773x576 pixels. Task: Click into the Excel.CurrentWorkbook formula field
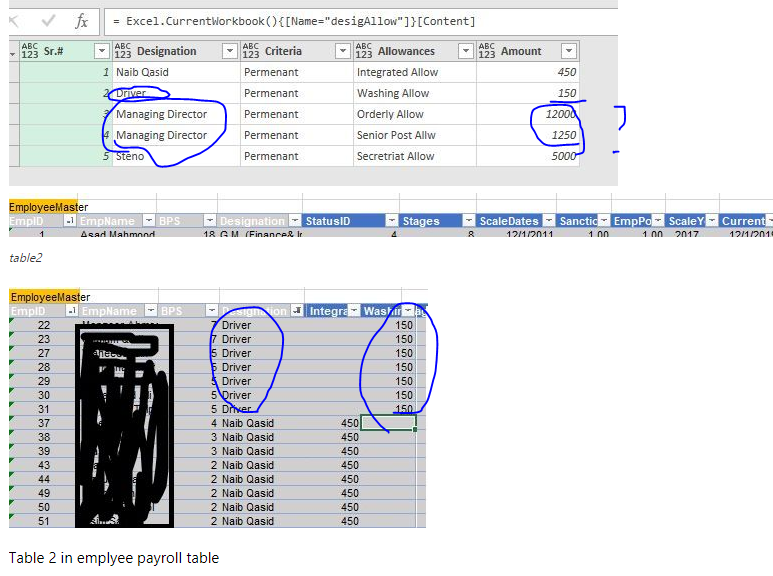point(361,22)
